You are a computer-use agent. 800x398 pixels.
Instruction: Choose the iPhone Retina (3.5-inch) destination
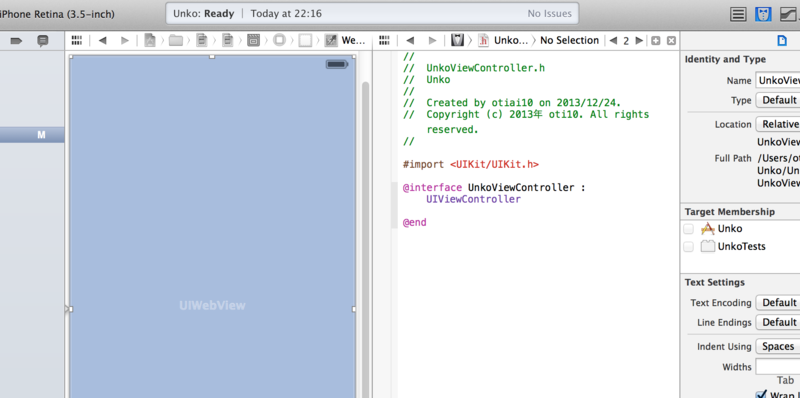[x=57, y=14]
